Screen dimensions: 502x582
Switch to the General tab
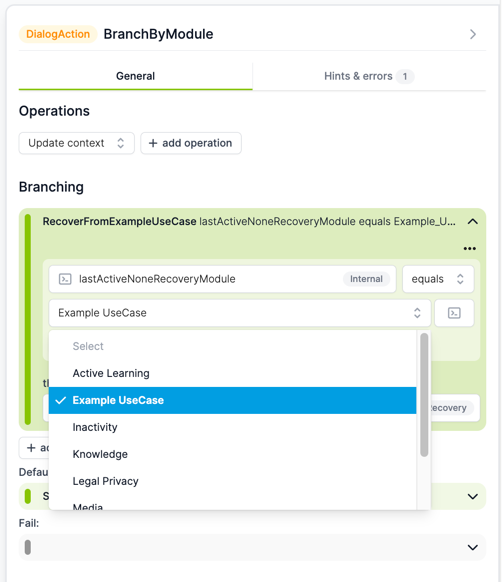136,76
